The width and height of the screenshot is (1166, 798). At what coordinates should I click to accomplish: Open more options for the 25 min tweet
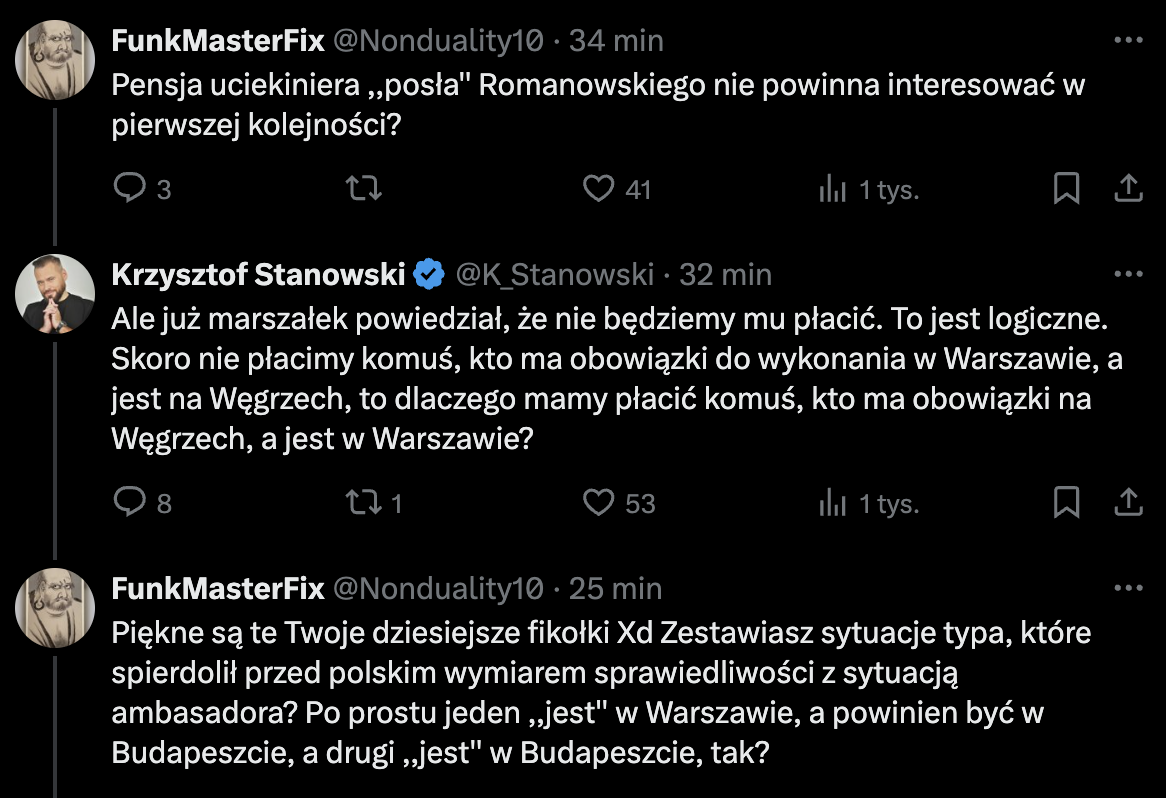(1128, 588)
